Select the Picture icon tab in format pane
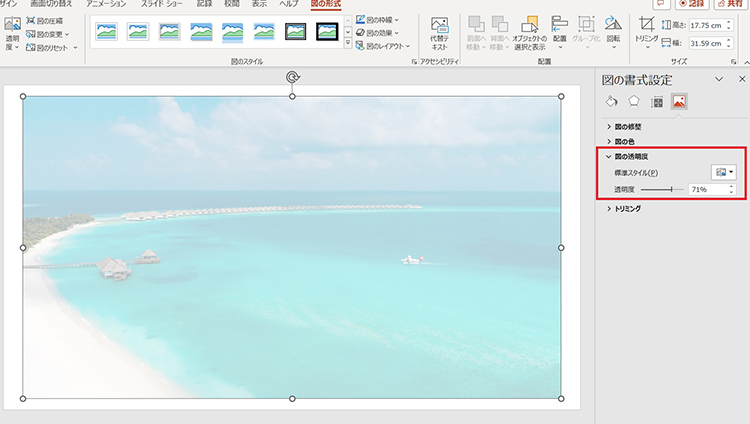The height and width of the screenshot is (424, 750). (679, 101)
